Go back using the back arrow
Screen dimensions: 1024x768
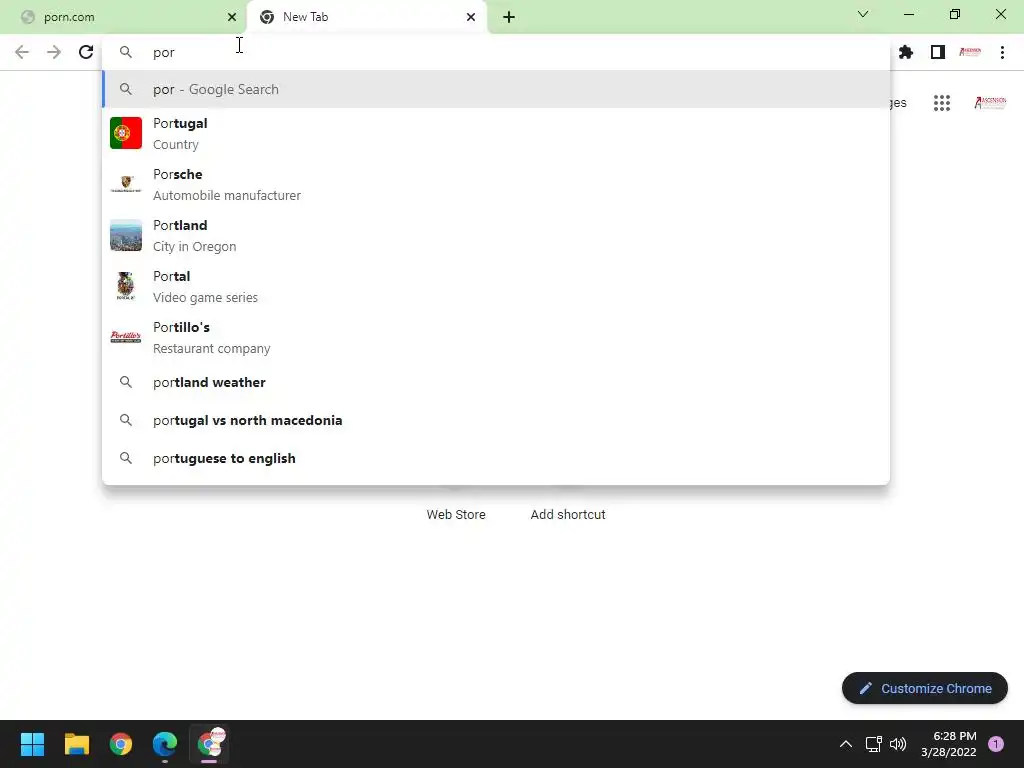(22, 52)
